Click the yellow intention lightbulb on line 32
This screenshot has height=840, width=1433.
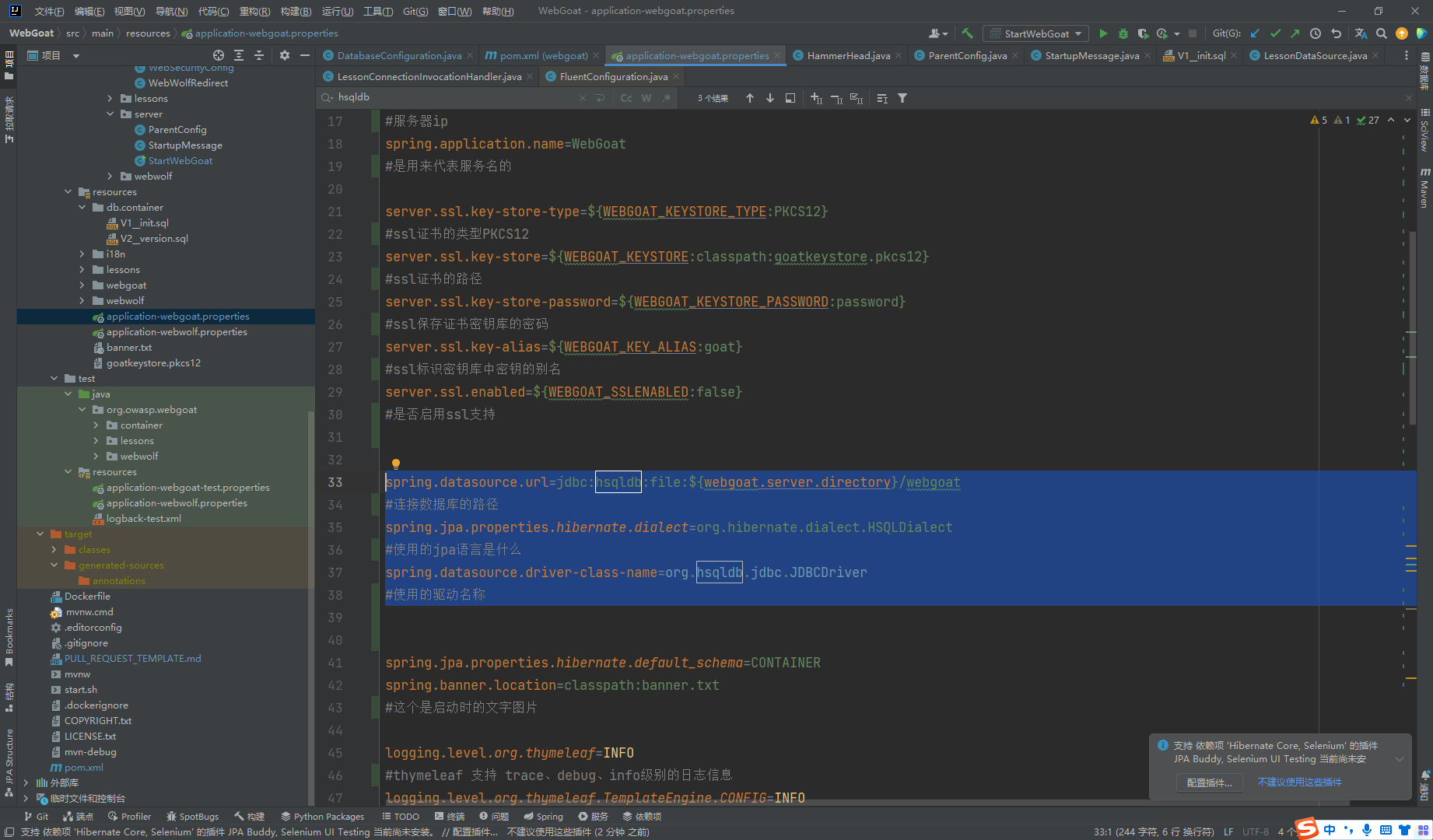[x=395, y=464]
